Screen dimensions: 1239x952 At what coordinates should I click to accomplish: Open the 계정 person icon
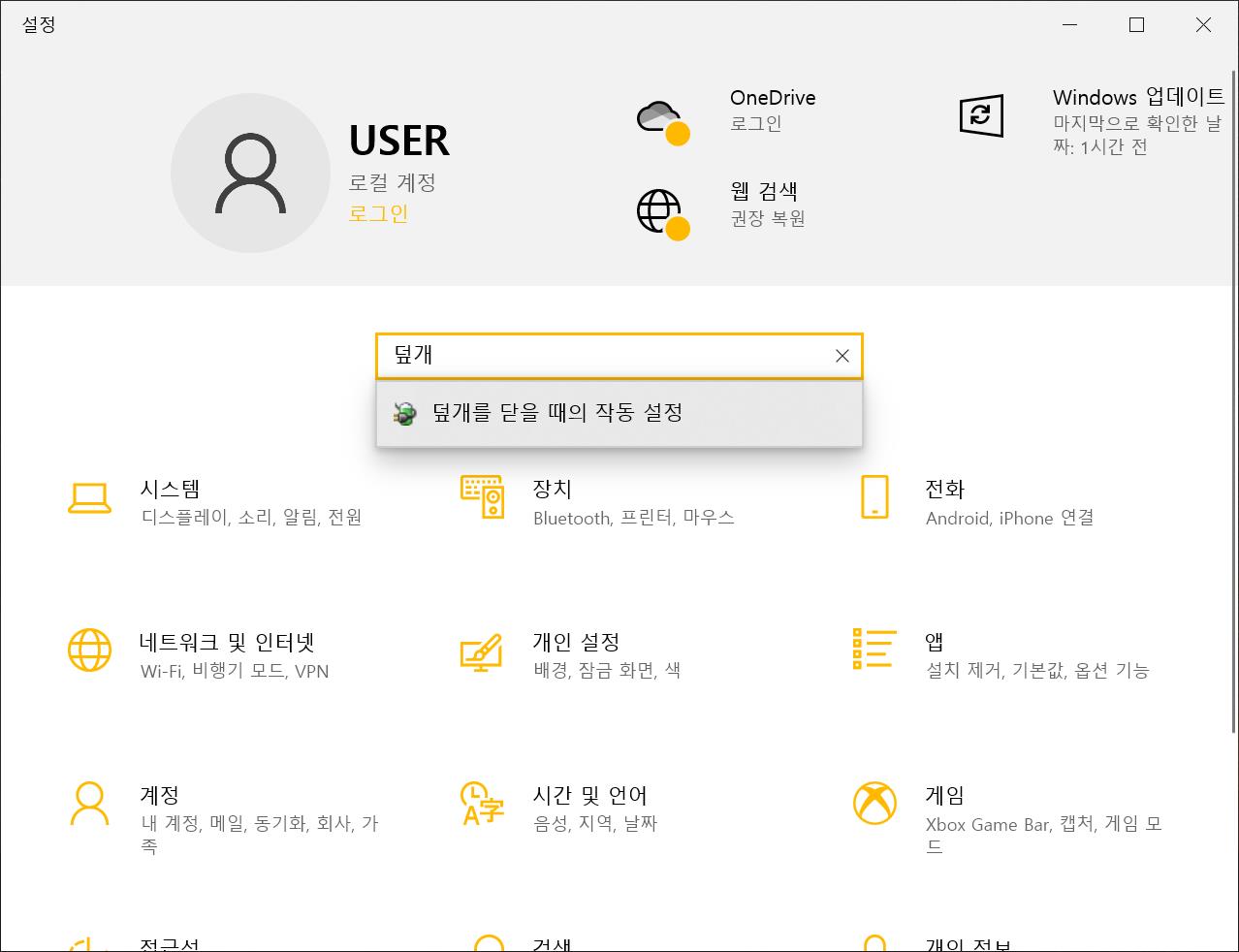tap(89, 804)
